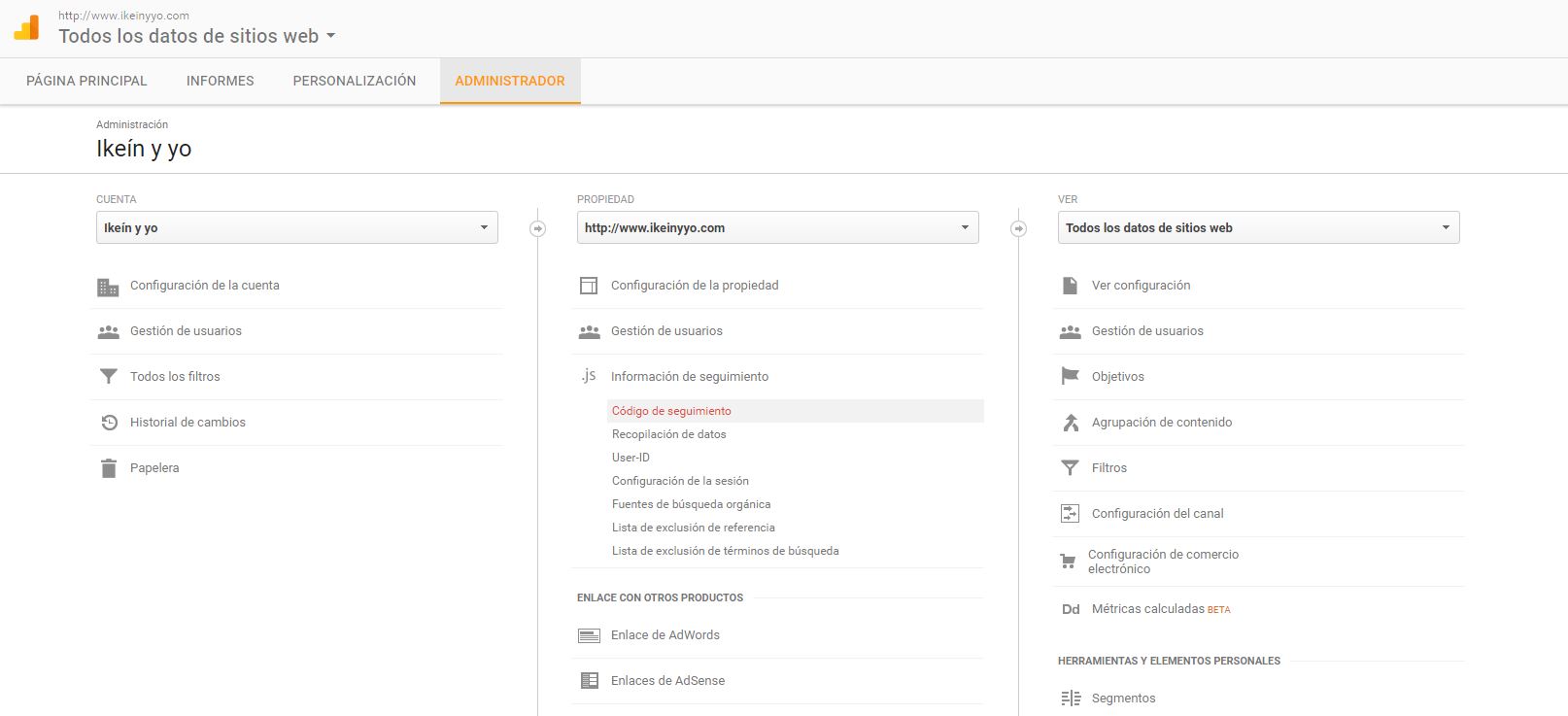Screen dimensions: 1568x716
Task: Click the people icon in the Propiedad column
Action: click(x=589, y=331)
